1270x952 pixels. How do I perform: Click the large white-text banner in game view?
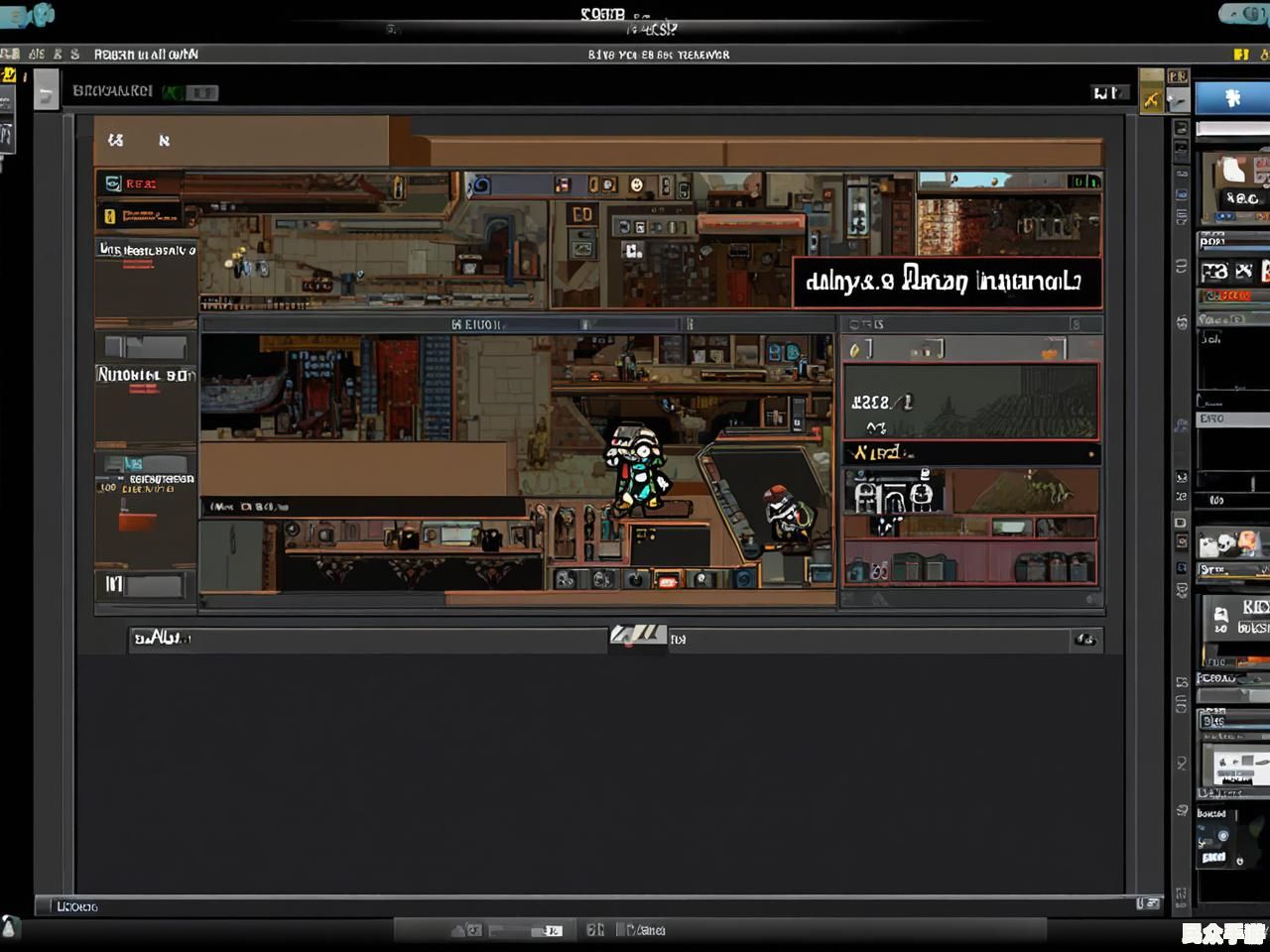(x=947, y=283)
